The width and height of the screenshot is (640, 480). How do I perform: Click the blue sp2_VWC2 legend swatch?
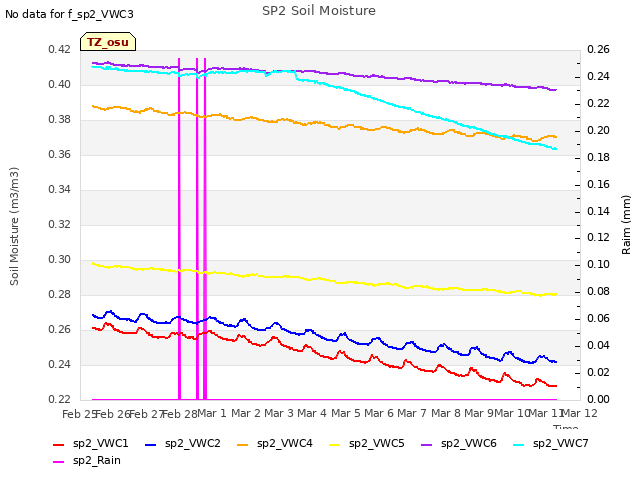click(x=151, y=444)
